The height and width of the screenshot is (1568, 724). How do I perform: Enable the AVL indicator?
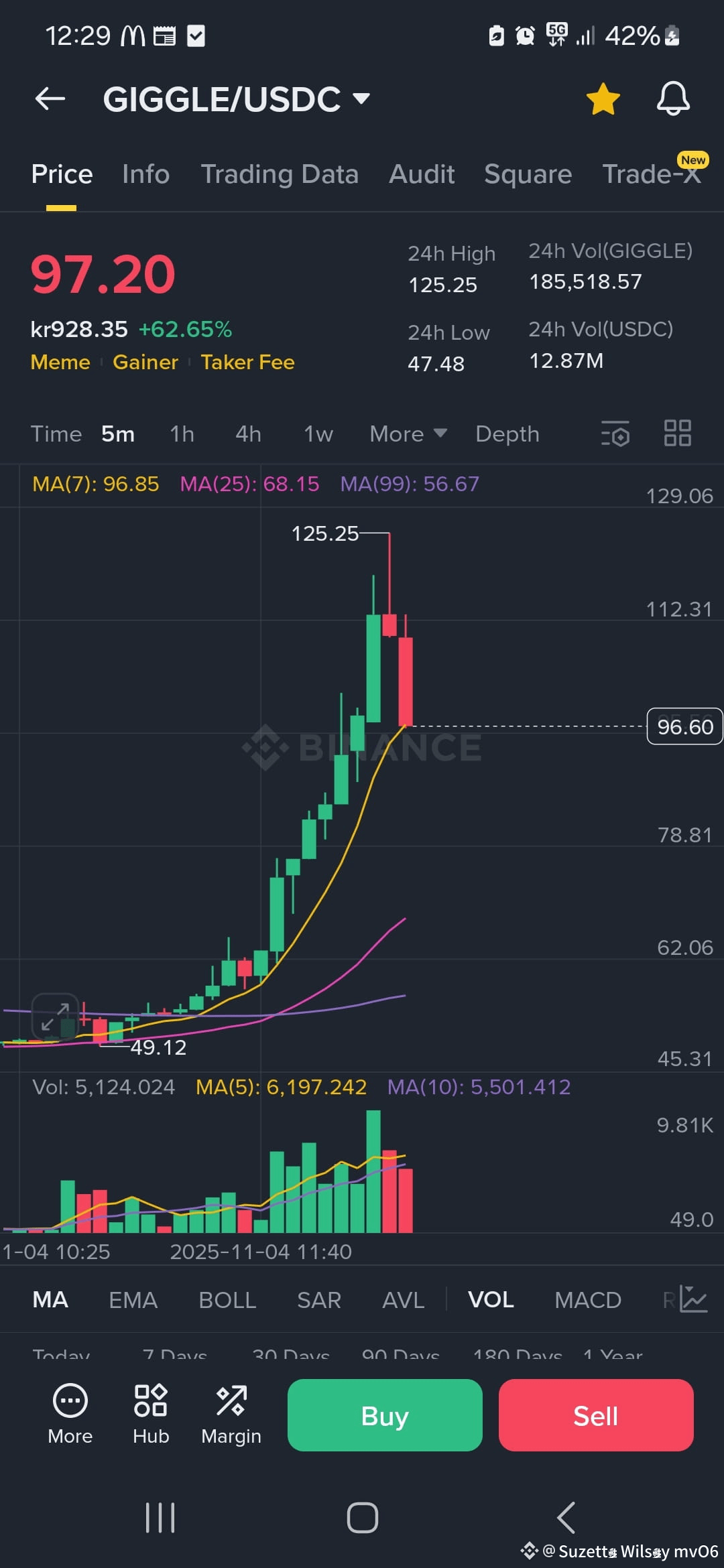click(x=404, y=1300)
